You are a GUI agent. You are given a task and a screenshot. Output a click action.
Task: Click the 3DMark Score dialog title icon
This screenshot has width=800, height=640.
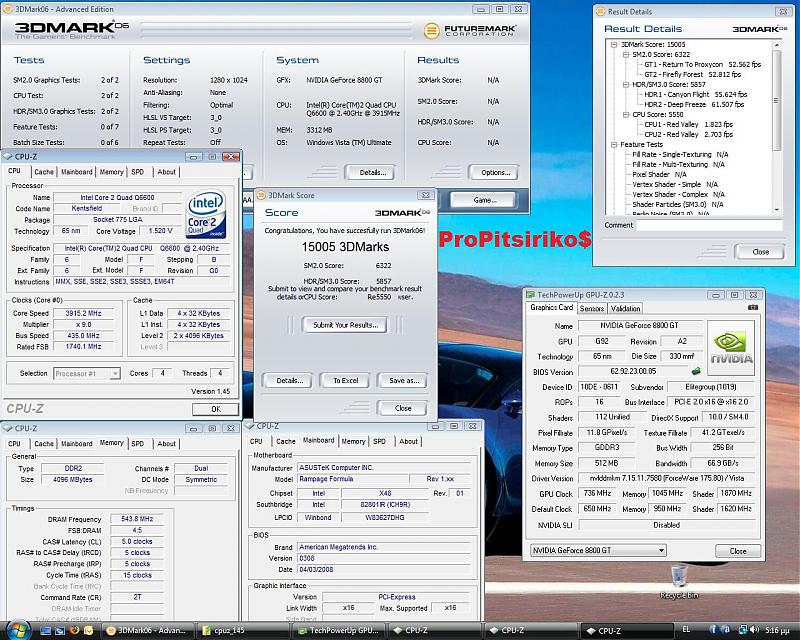tap(261, 195)
